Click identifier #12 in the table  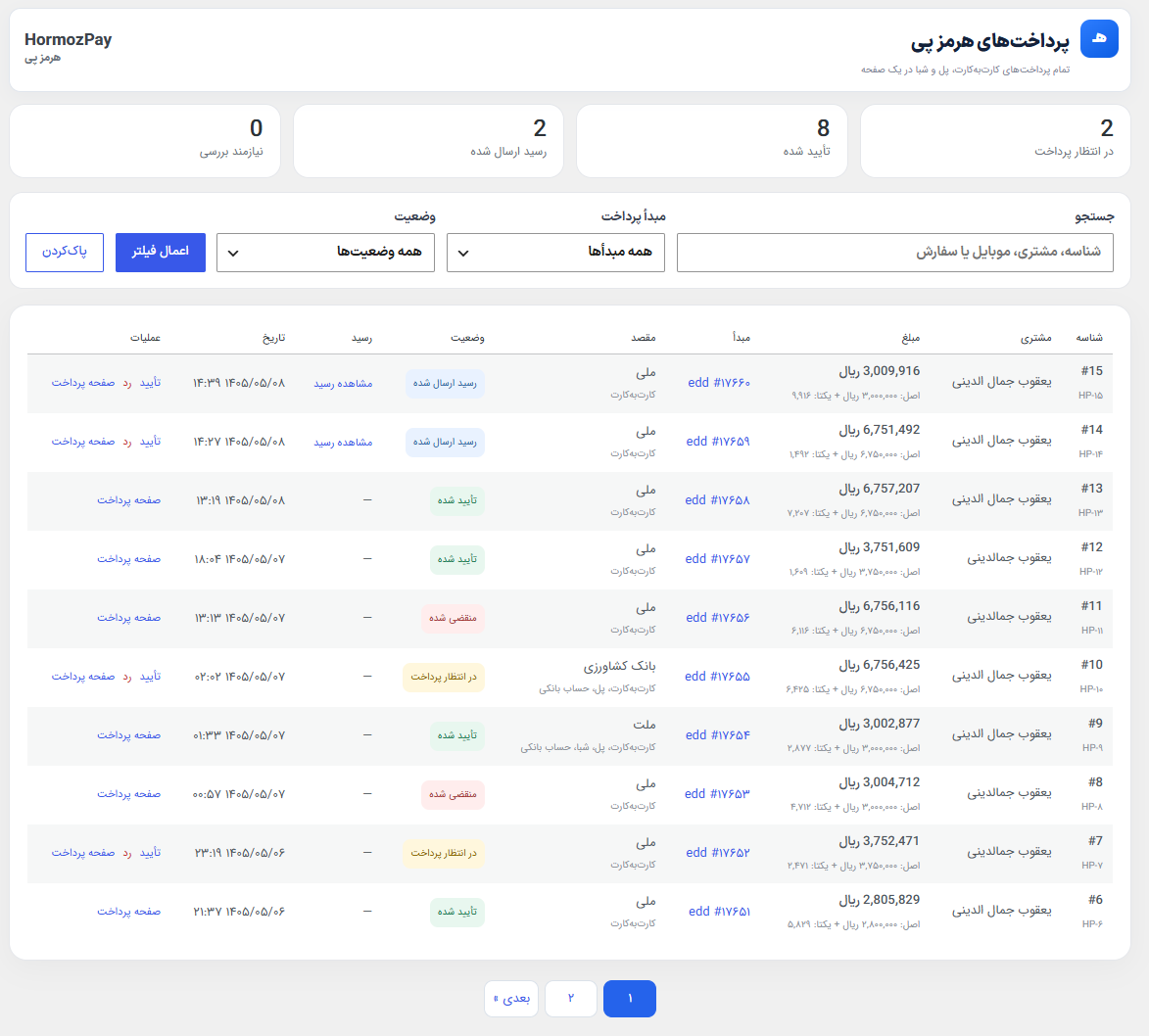[x=1092, y=547]
